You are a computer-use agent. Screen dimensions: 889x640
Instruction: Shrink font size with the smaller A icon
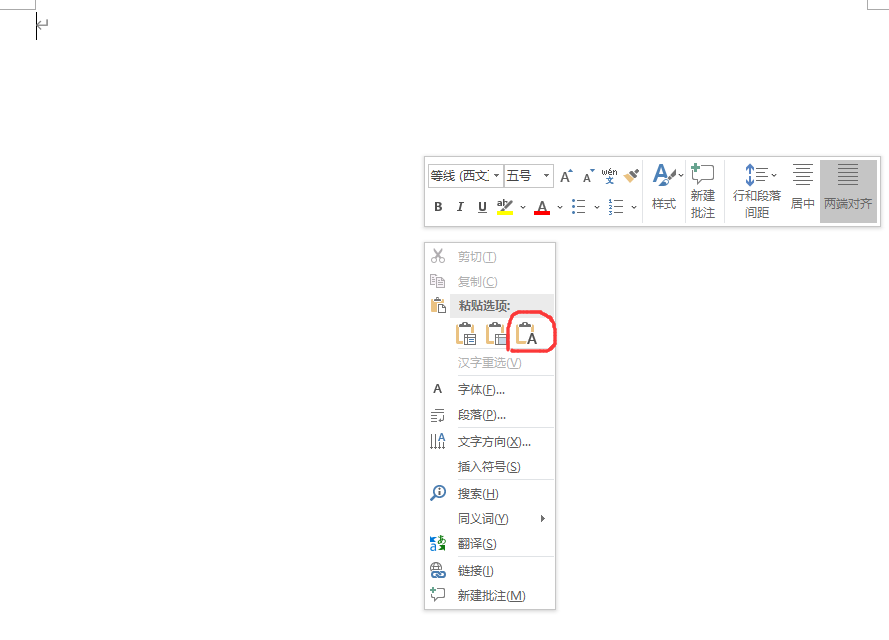[589, 176]
